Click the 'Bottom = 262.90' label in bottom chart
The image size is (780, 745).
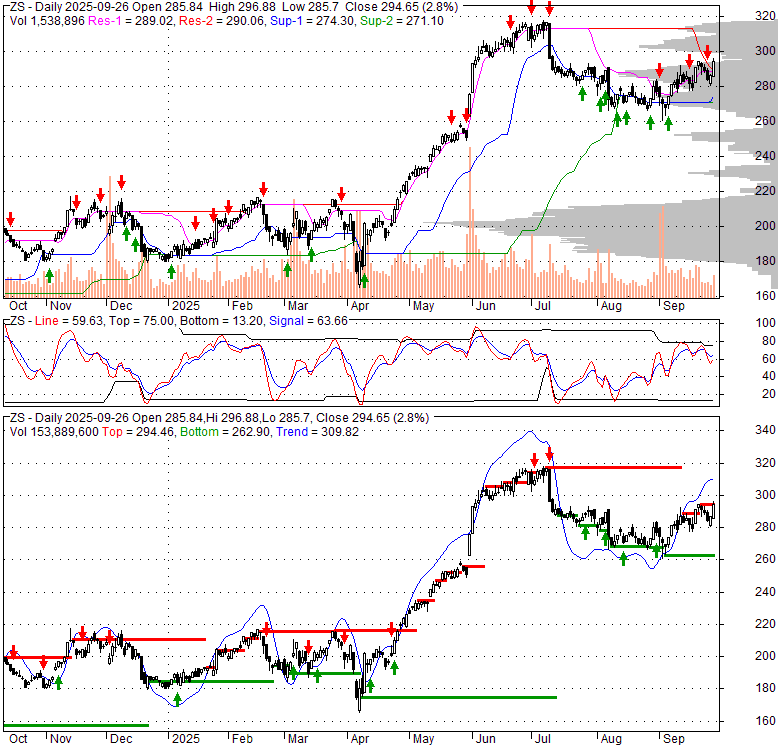pos(226,432)
